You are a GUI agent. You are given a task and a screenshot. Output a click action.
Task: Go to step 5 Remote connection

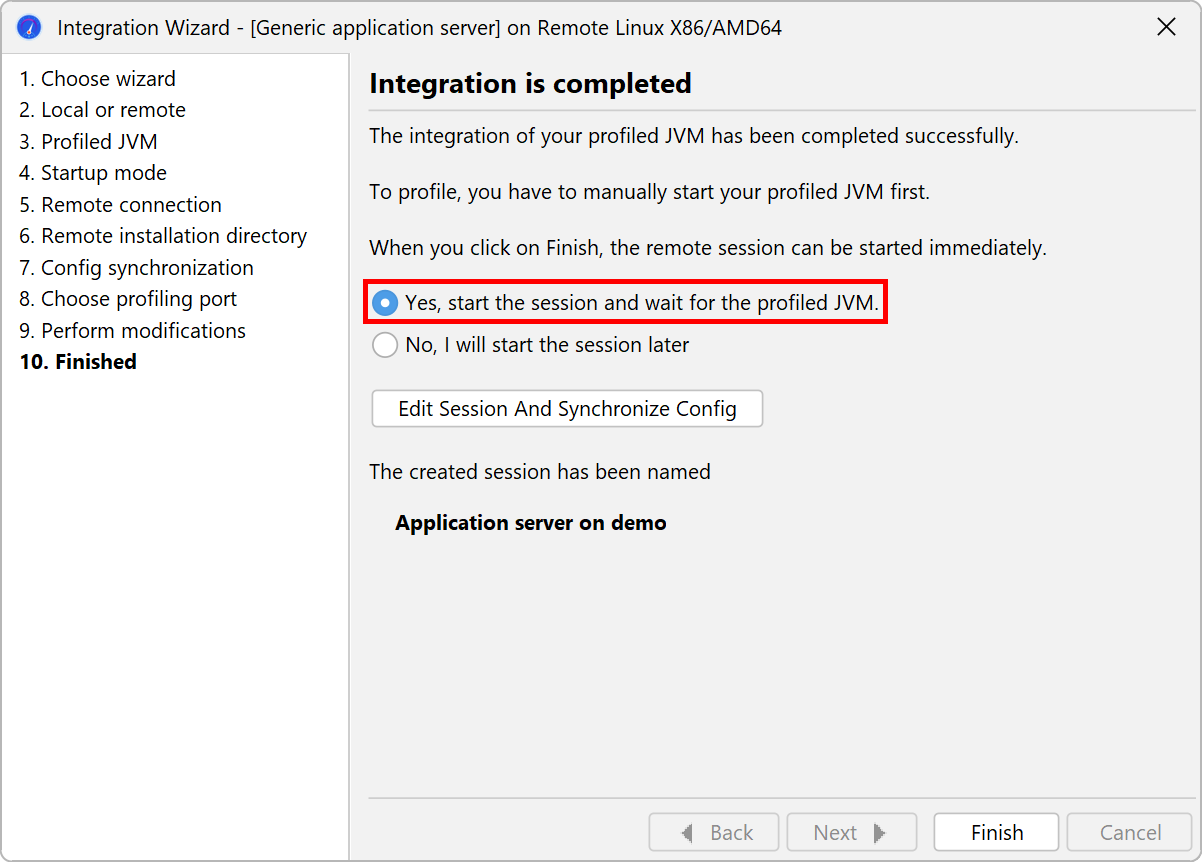pyautogui.click(x=120, y=205)
